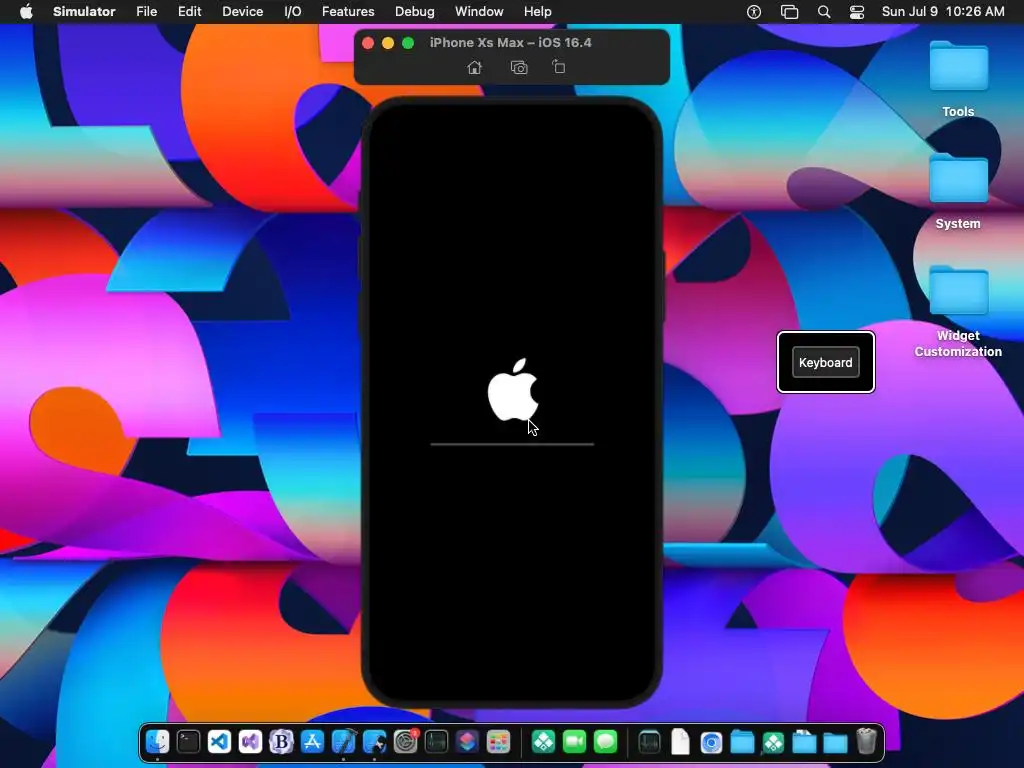Click the overlapping-windows icon in the menu bar
The width and height of the screenshot is (1024, 768).
(789, 11)
